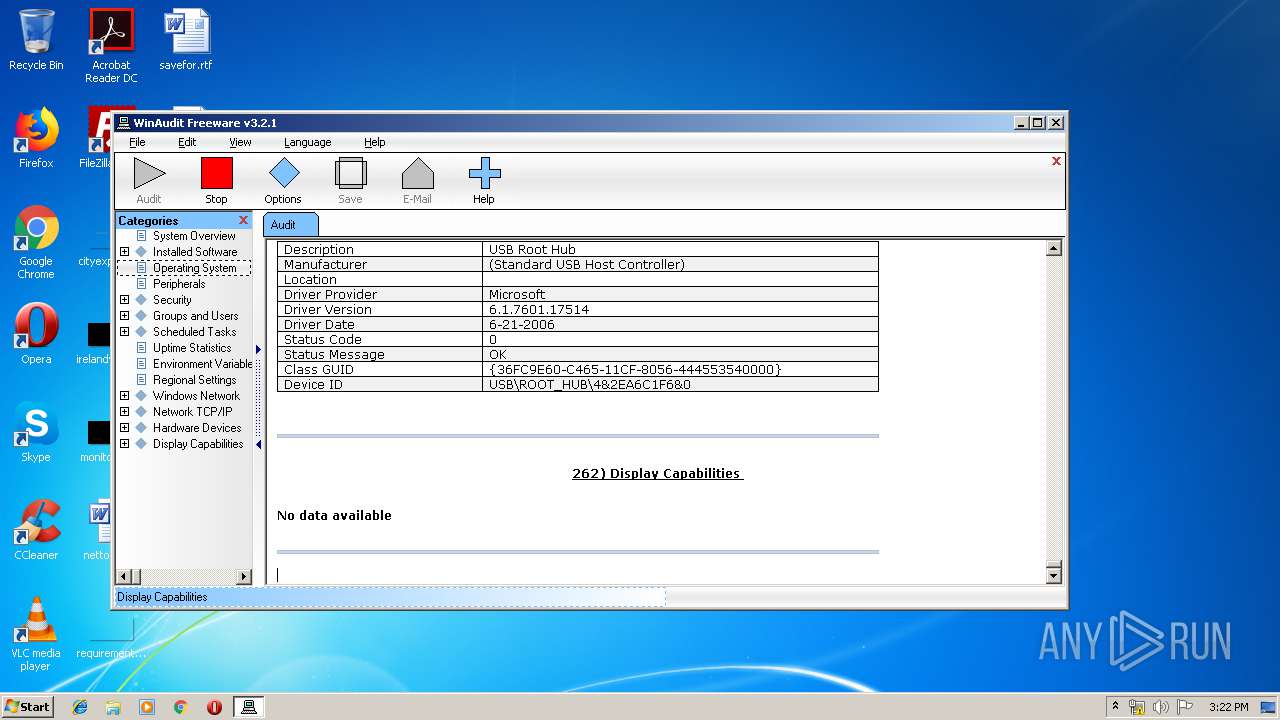Expand the Display Capabilities node
This screenshot has width=1280, height=720.
124,444
